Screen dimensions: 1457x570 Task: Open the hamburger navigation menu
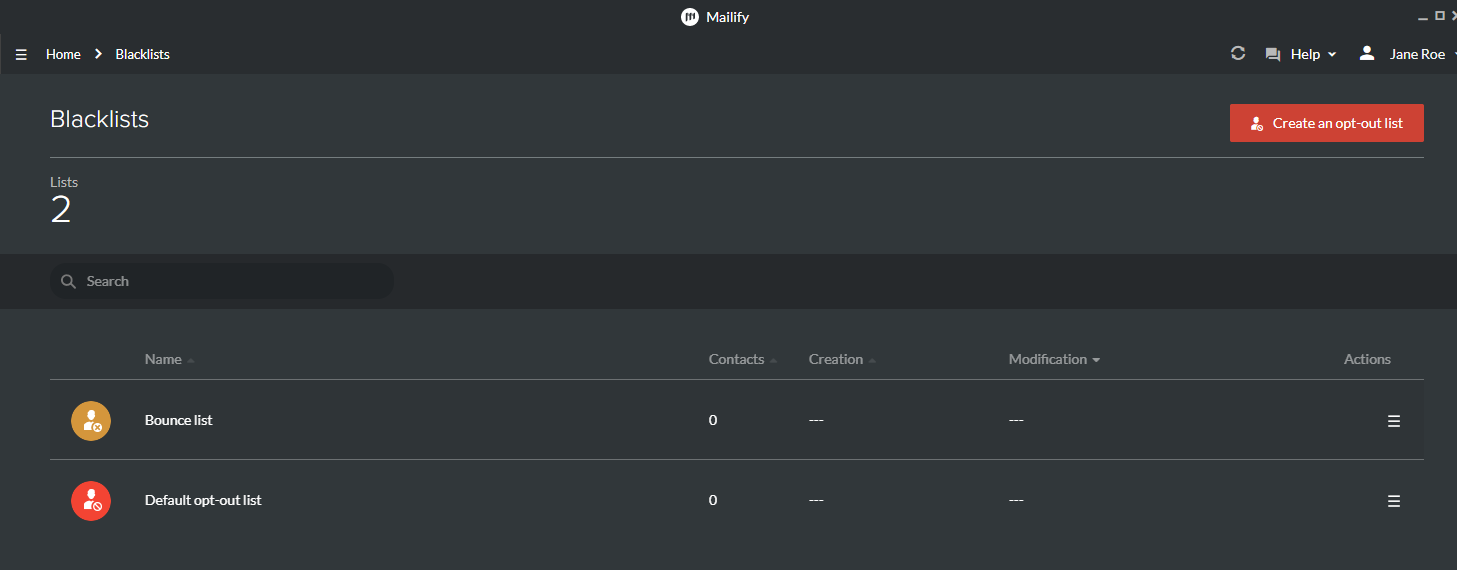[x=21, y=55]
